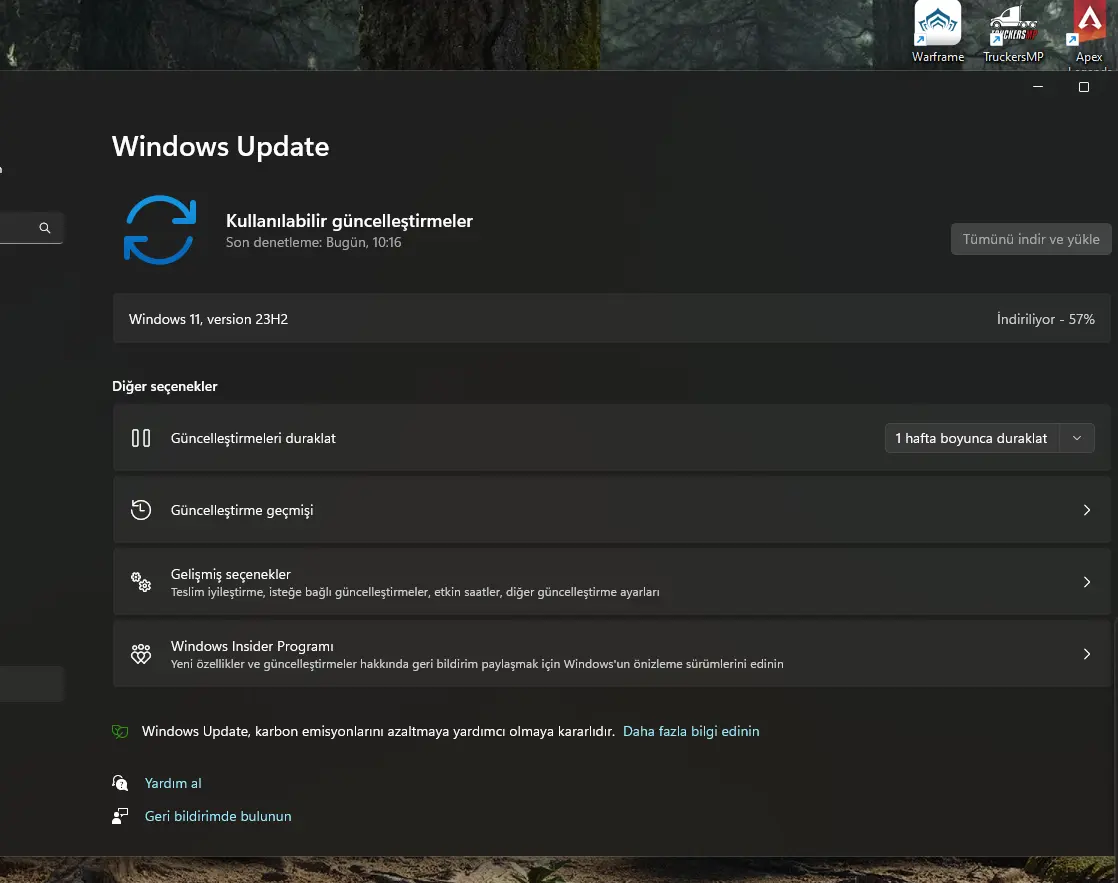Click the gears icon for Gelişmiş seçenekler
The height and width of the screenshot is (883, 1118).
(x=141, y=582)
